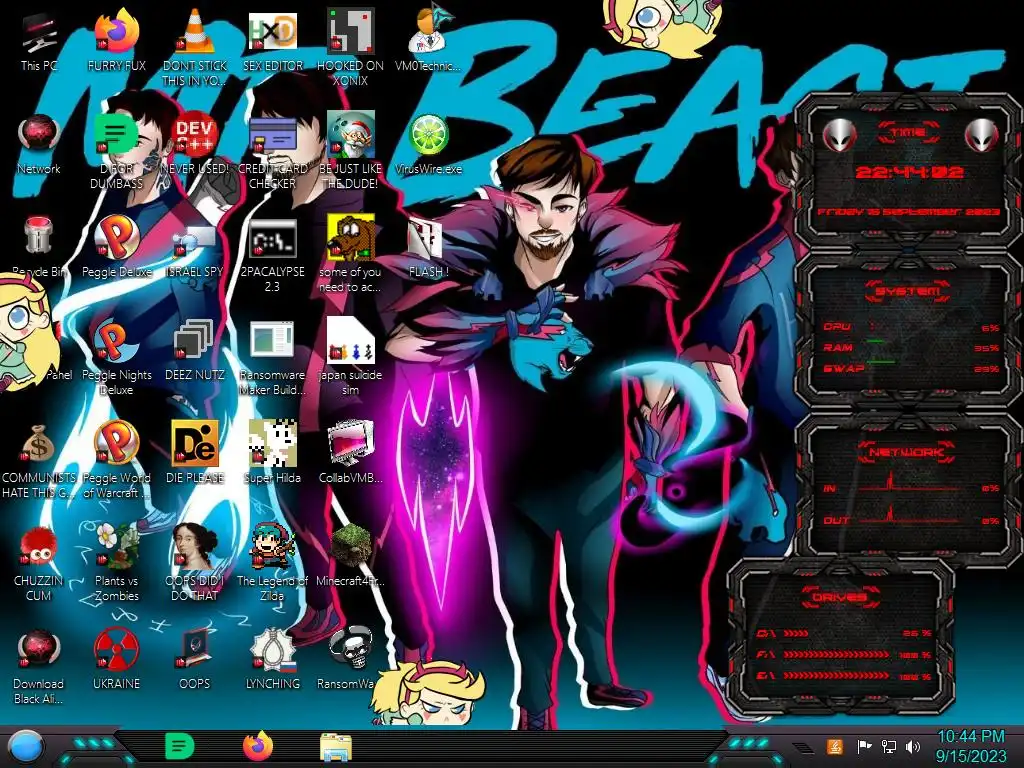Open Ransomware Maker Build shortcut

coord(272,341)
